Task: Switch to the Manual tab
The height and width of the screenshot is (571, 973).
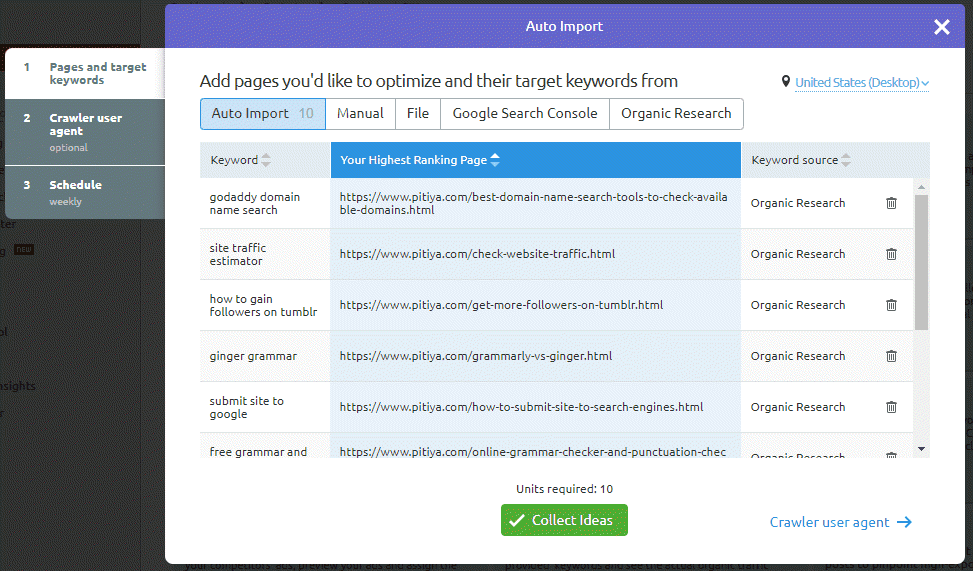Action: (360, 114)
